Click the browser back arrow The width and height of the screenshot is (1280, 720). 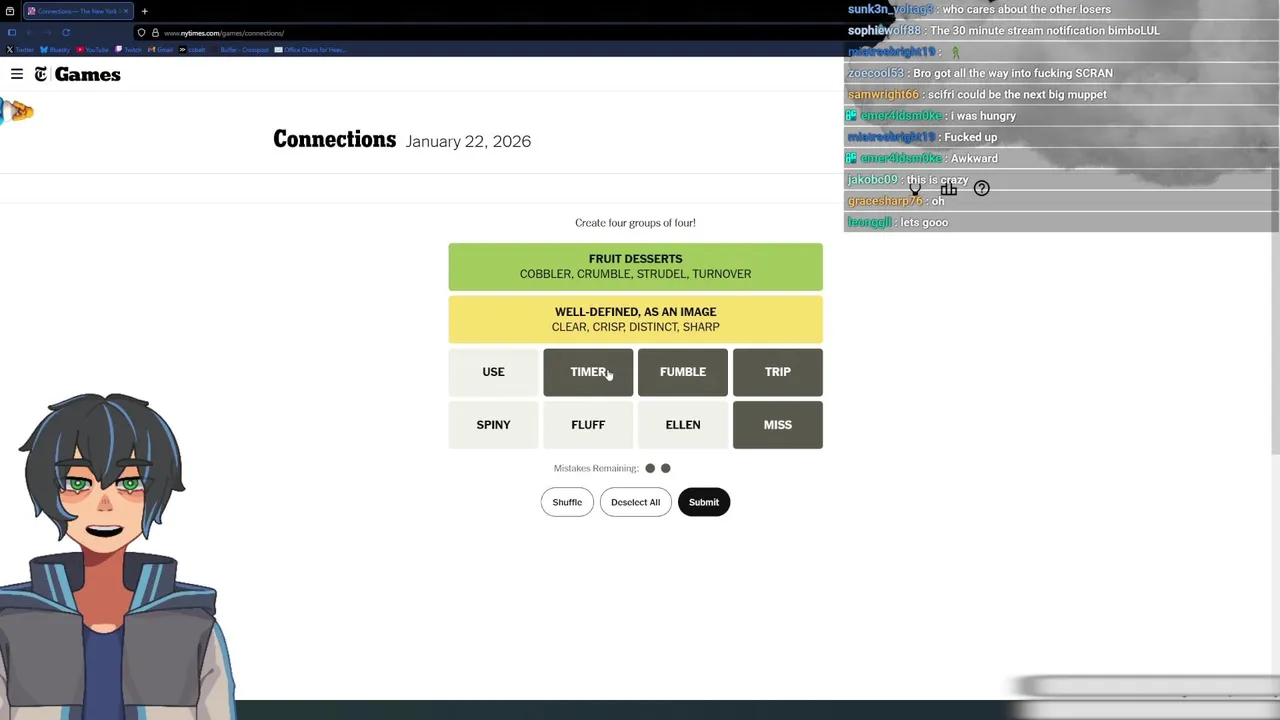[30, 32]
